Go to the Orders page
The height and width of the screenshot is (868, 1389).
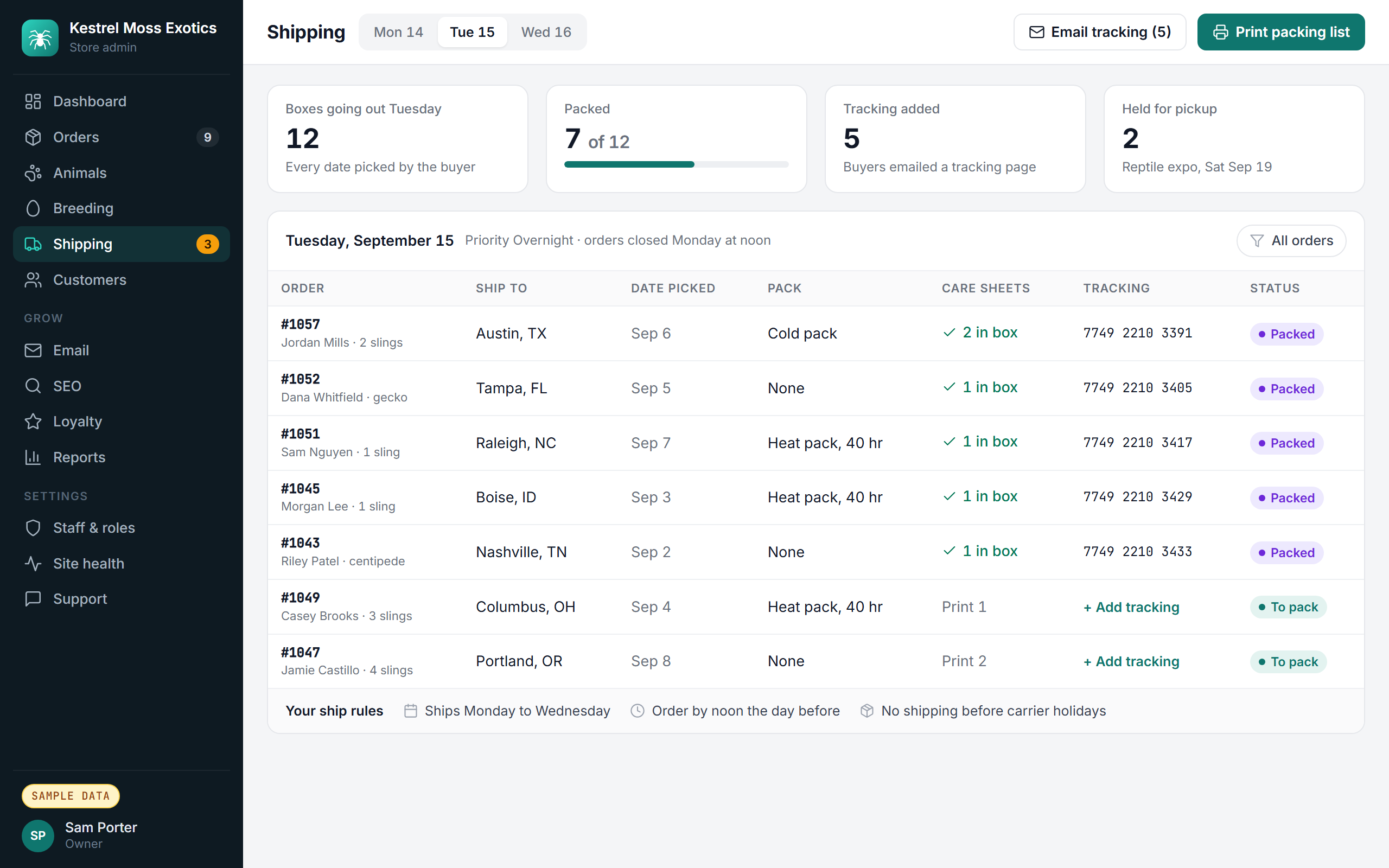(121, 137)
